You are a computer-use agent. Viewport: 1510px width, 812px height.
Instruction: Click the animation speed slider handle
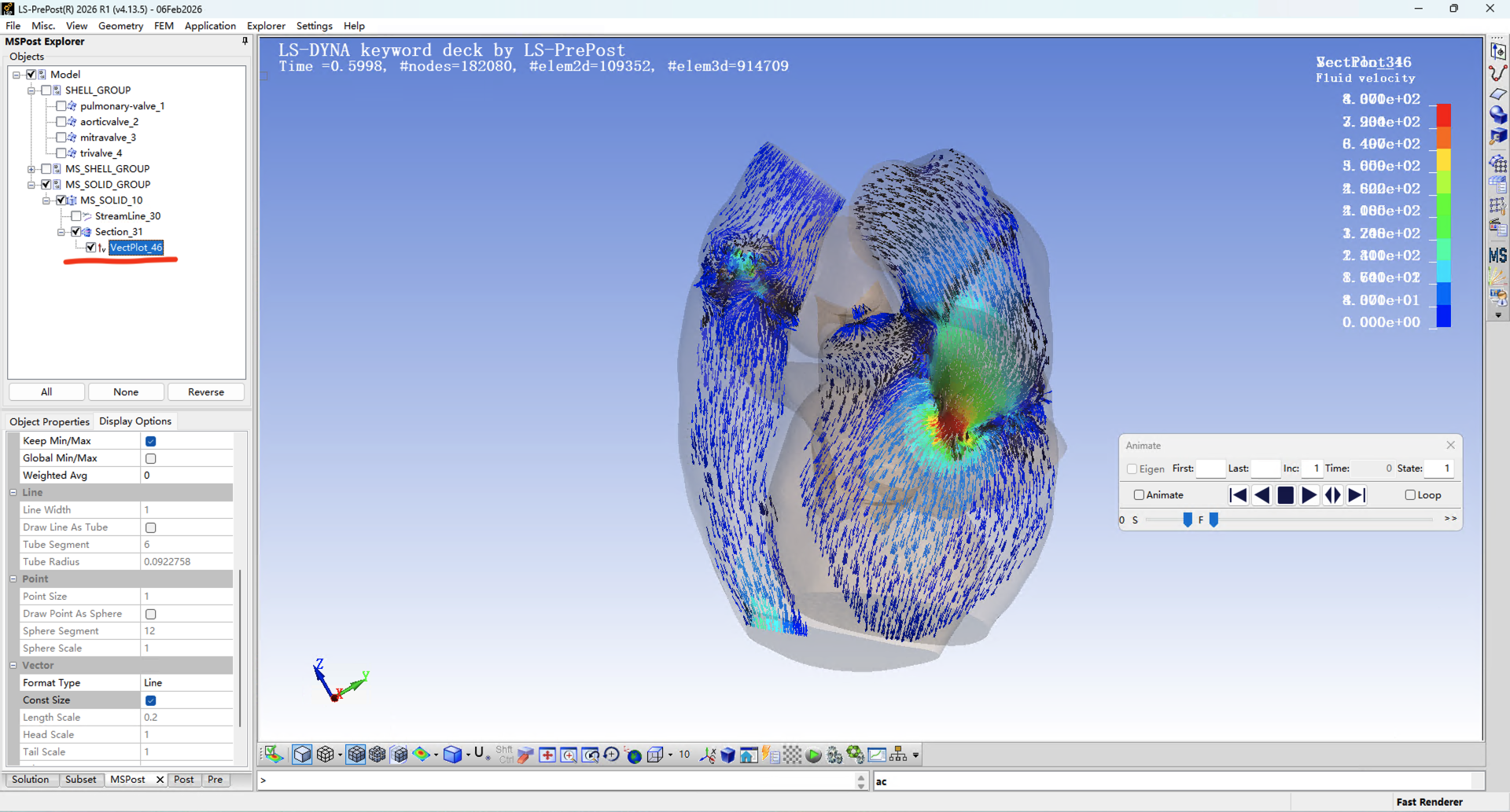pos(1188,520)
